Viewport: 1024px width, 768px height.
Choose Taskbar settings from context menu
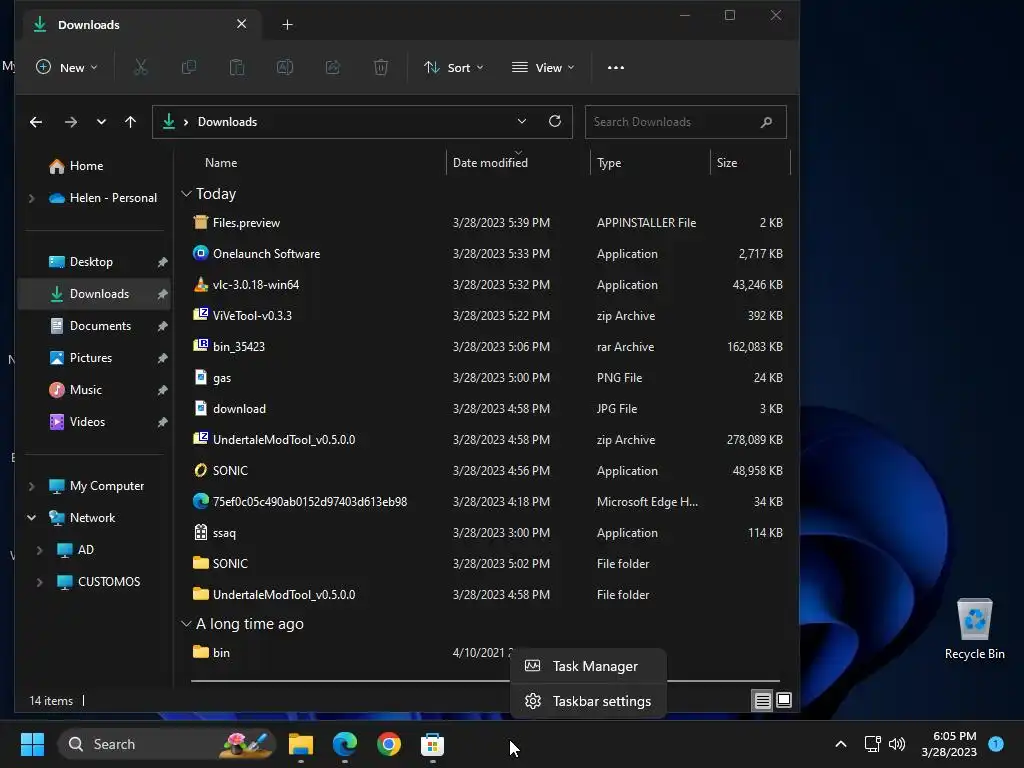click(x=588, y=701)
